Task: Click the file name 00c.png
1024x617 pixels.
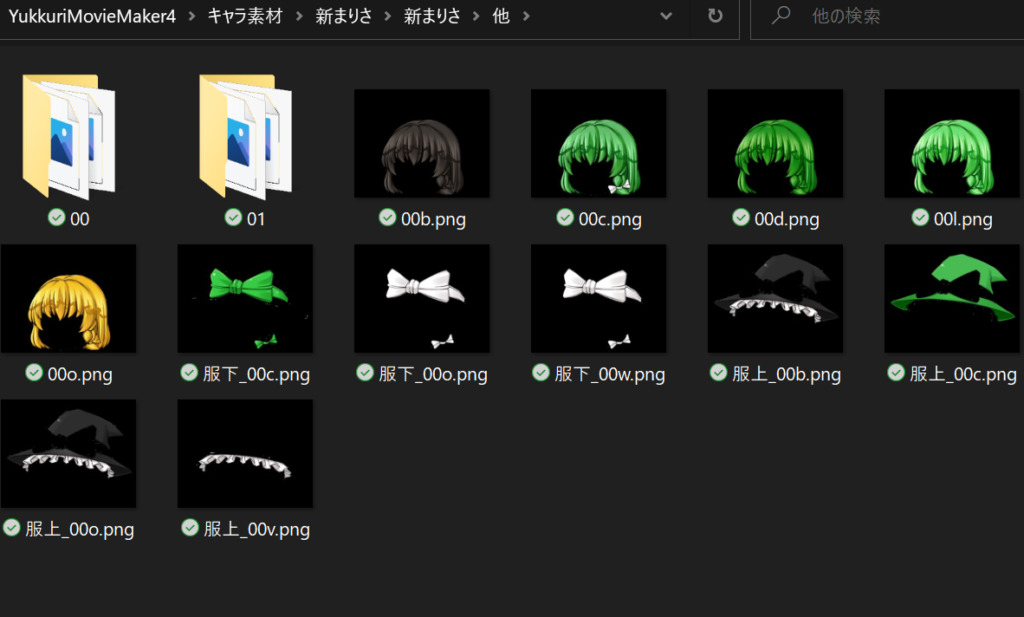Action: [610, 219]
